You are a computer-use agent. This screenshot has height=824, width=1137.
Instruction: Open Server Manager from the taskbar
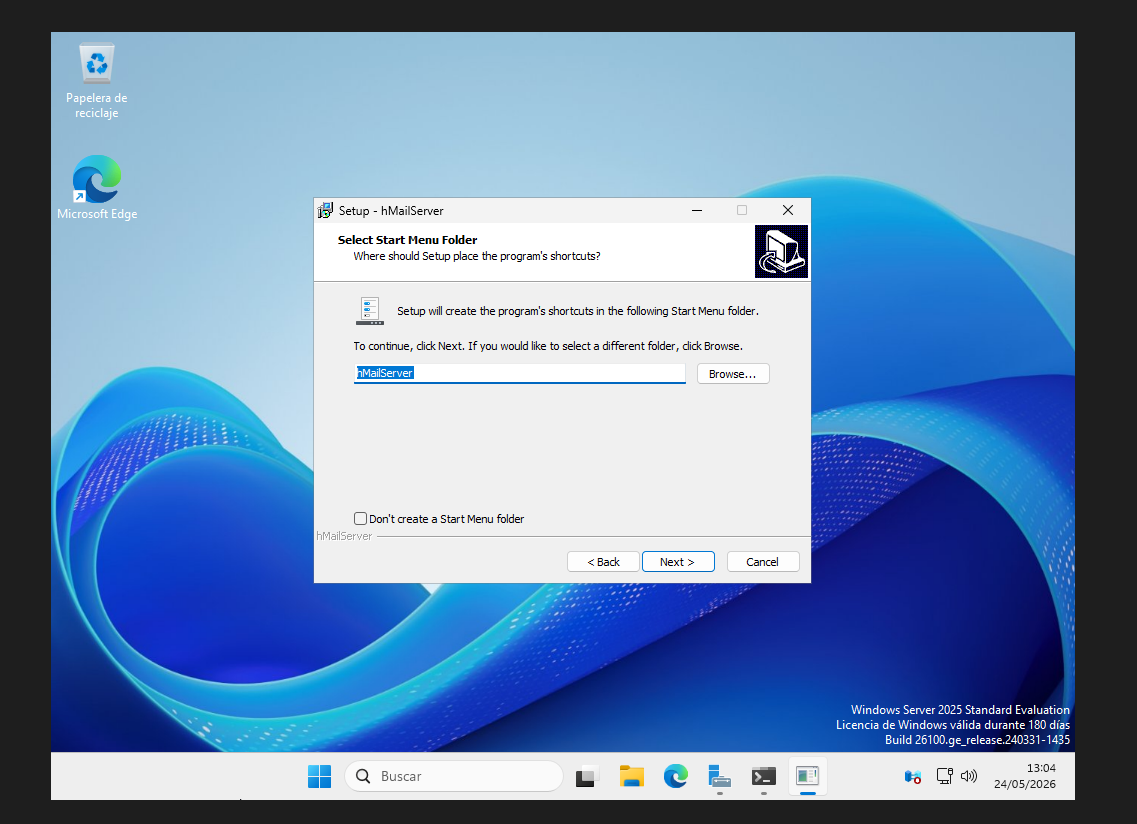pyautogui.click(x=719, y=776)
